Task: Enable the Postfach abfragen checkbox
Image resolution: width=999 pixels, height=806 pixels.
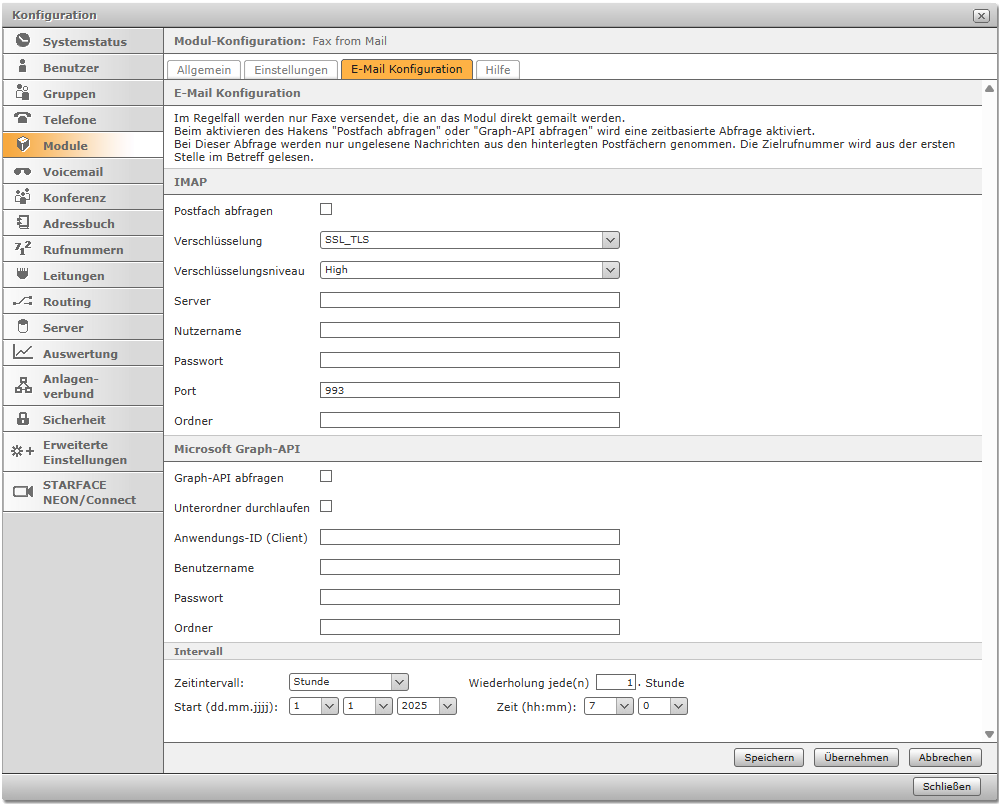Action: click(326, 210)
